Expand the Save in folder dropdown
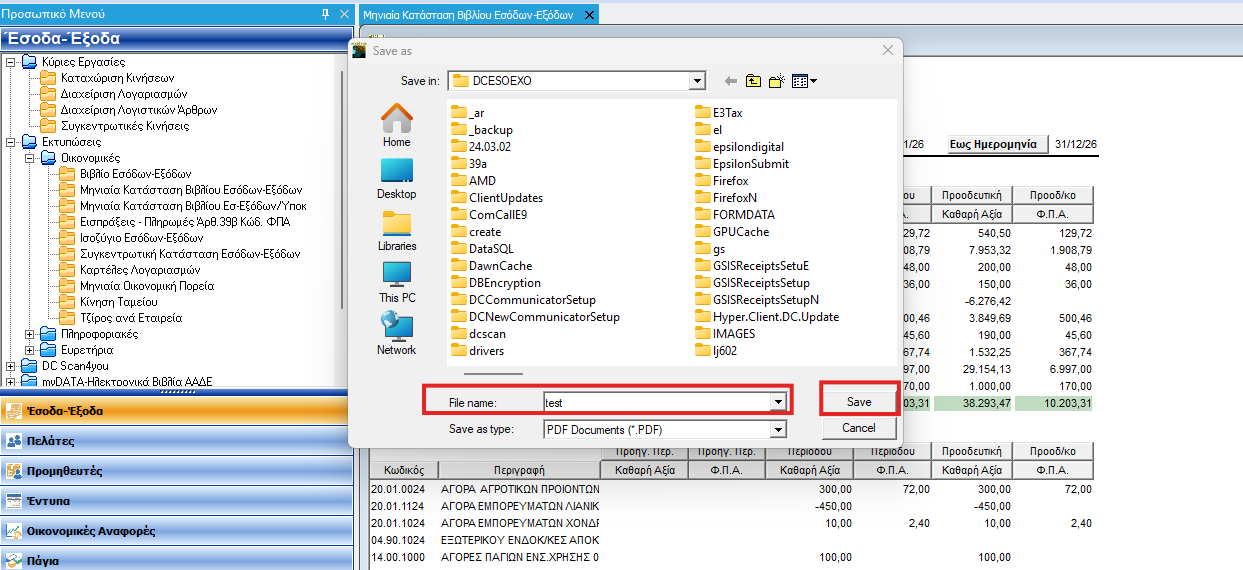Screen dimensions: 1243x570 point(697,81)
